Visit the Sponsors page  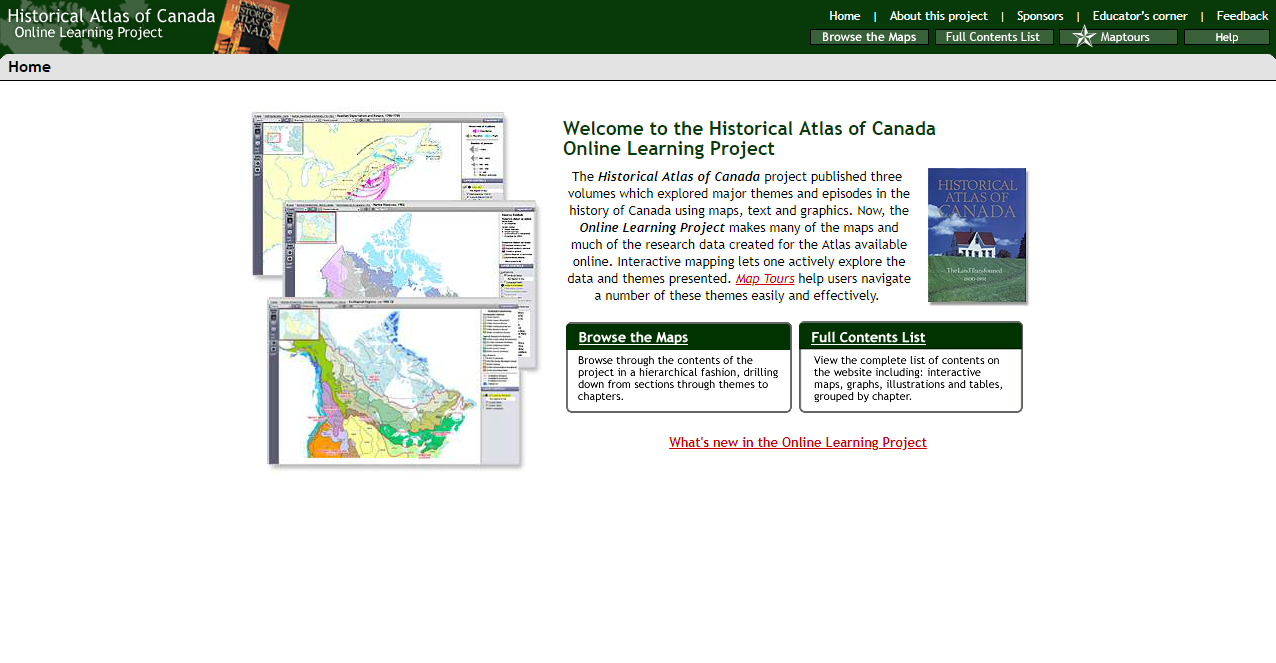coord(1040,16)
